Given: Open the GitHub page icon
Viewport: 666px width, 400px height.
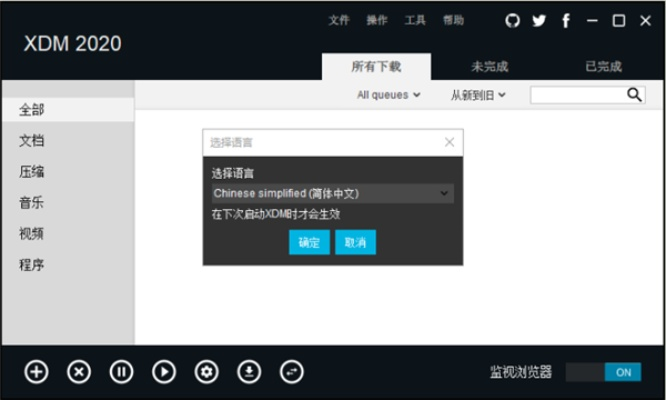Looking at the screenshot, I should click(x=513, y=20).
